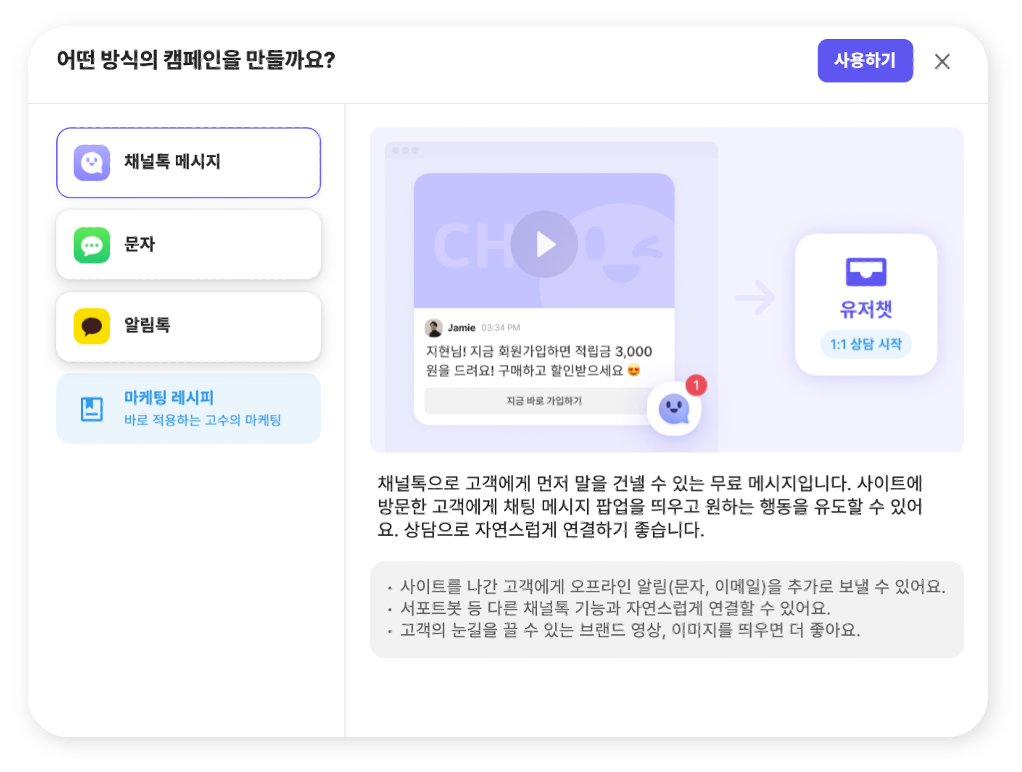Click the 유저챗 chat window icon
The width and height of the screenshot is (1022, 772).
point(865,271)
